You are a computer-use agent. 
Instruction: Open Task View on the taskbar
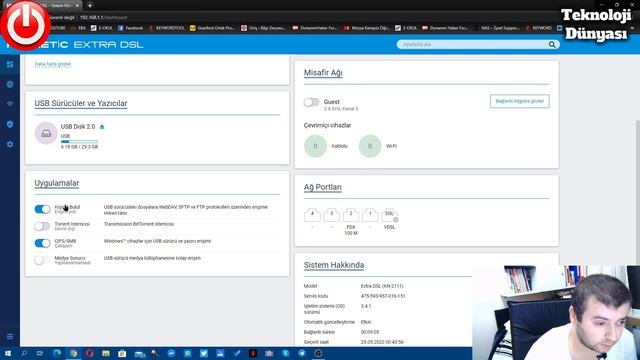[x=40, y=353]
